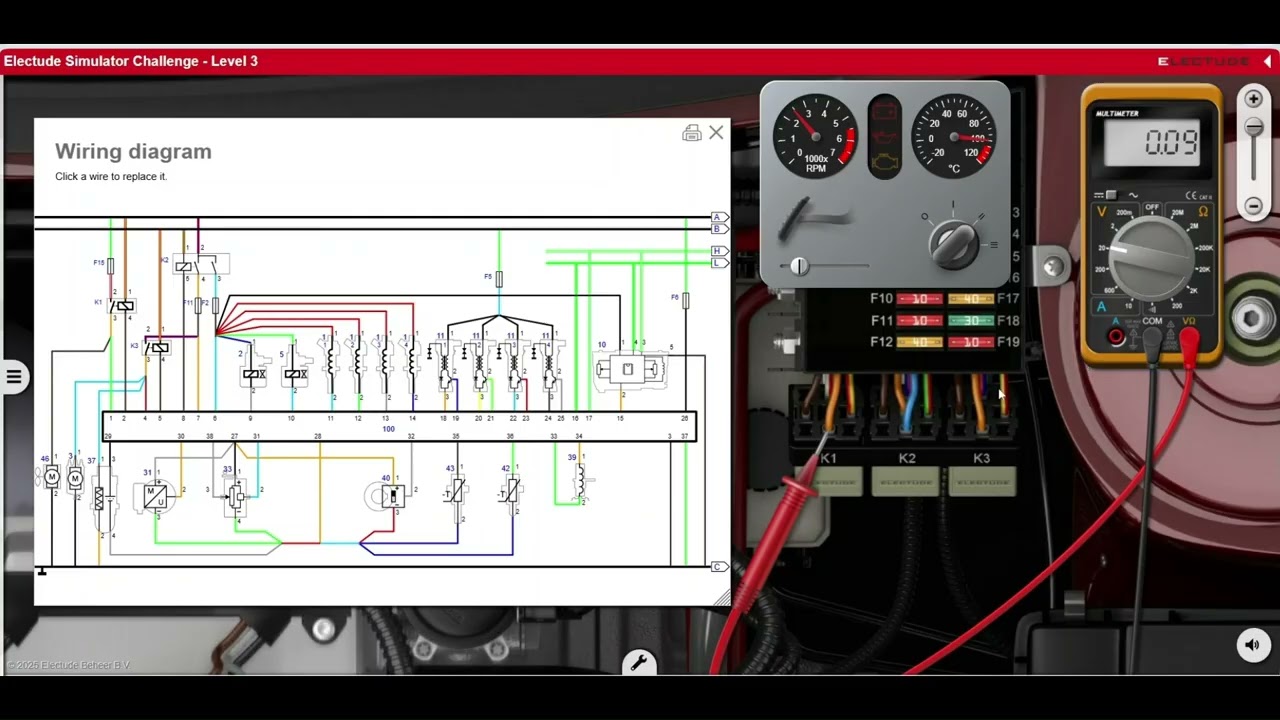Select fuse F19 in fuse box
This screenshot has height=720, width=1280.
pyautogui.click(x=970, y=342)
